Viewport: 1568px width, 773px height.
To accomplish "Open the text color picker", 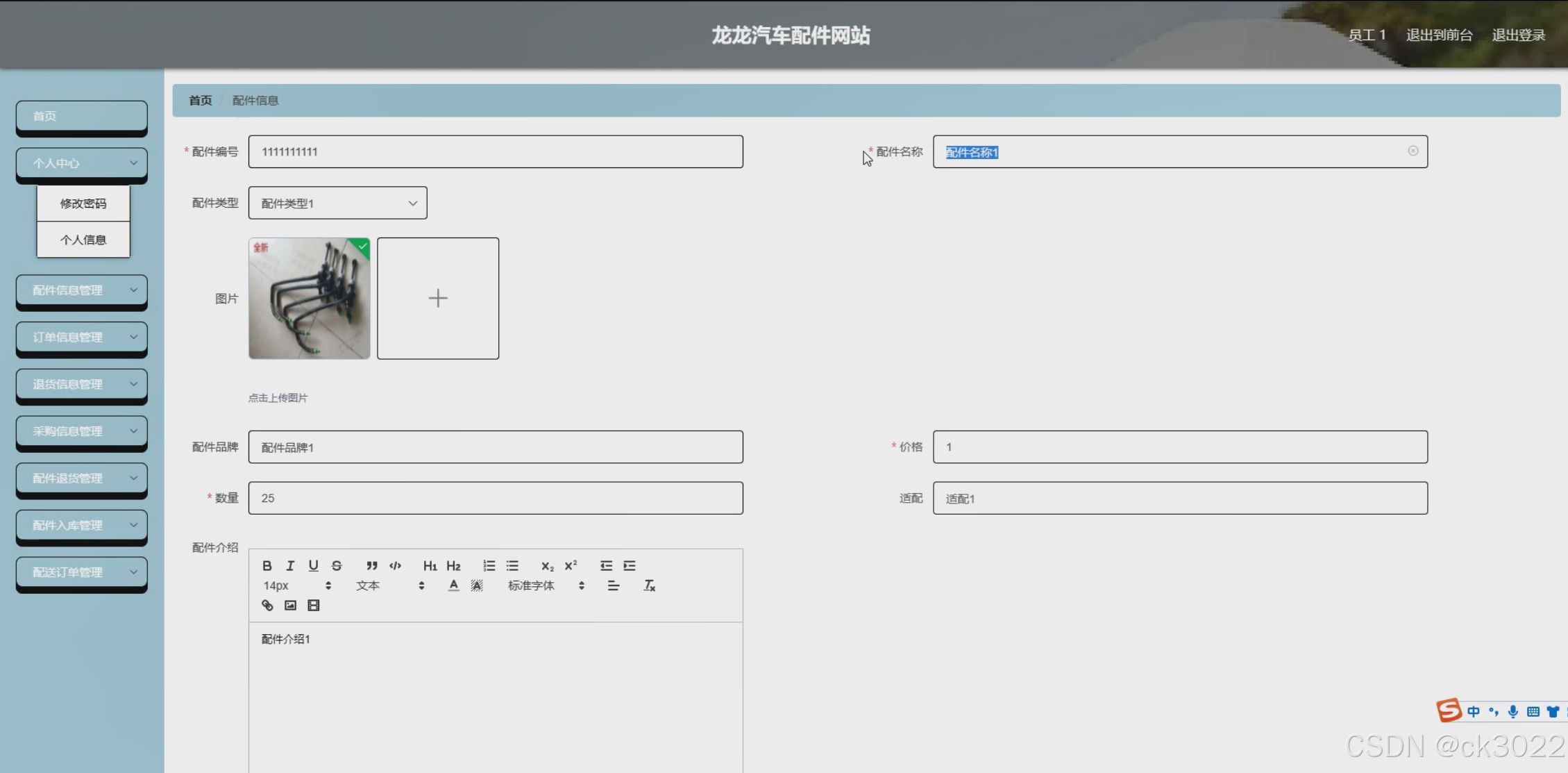I will (453, 585).
